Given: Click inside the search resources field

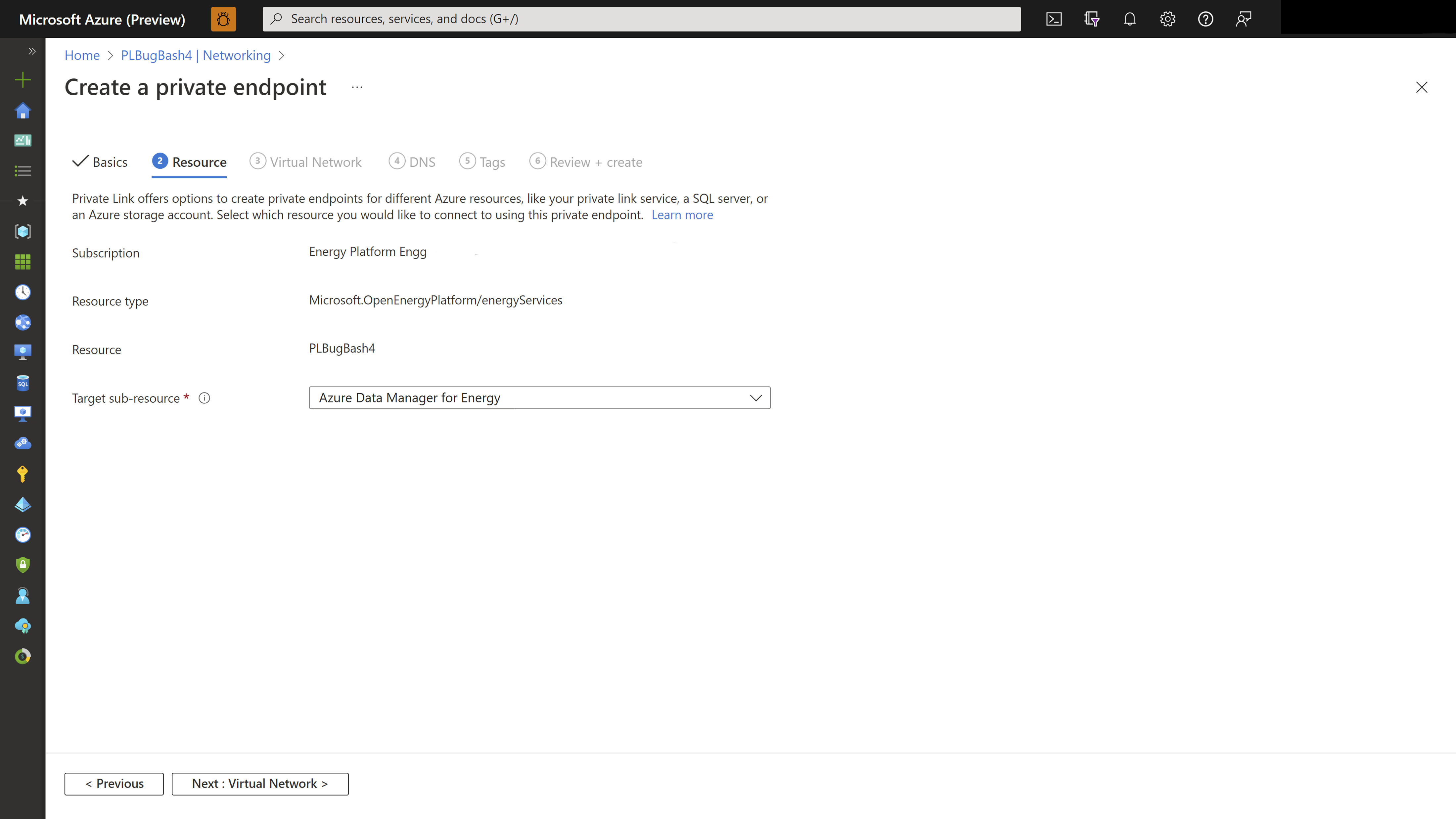Looking at the screenshot, I should pyautogui.click(x=622, y=19).
